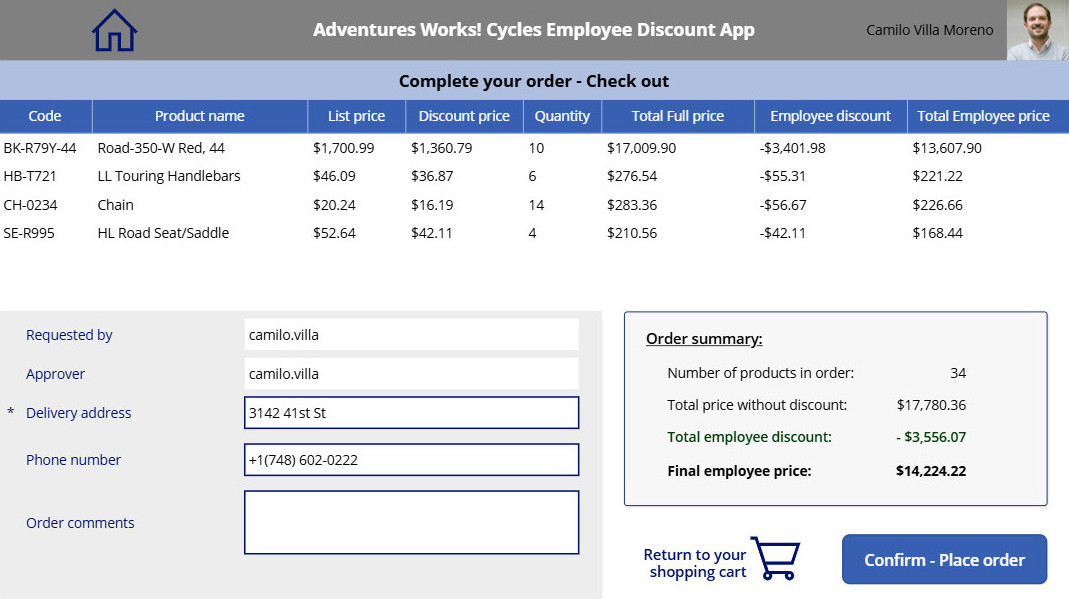Click the Discount price column header
Viewport: 1069px width, 599px height.
click(x=464, y=117)
